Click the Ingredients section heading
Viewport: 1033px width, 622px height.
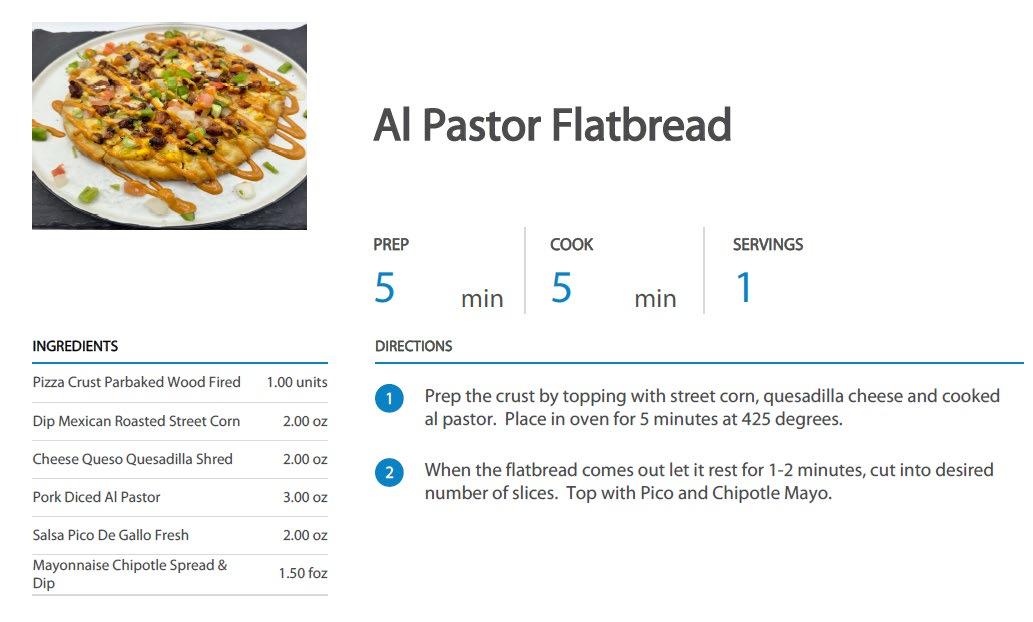point(75,346)
